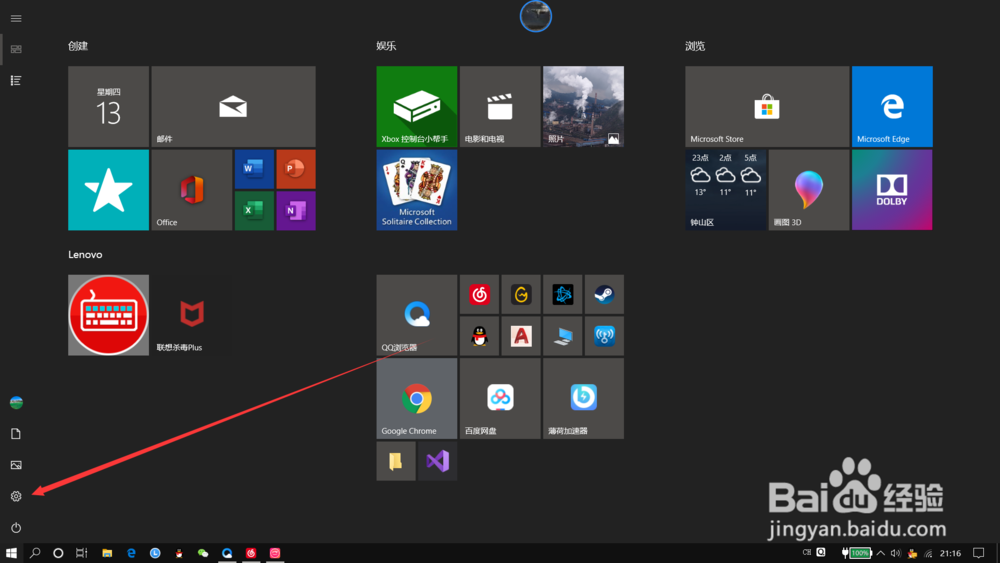Open taskbar Search magnifier

[35, 553]
